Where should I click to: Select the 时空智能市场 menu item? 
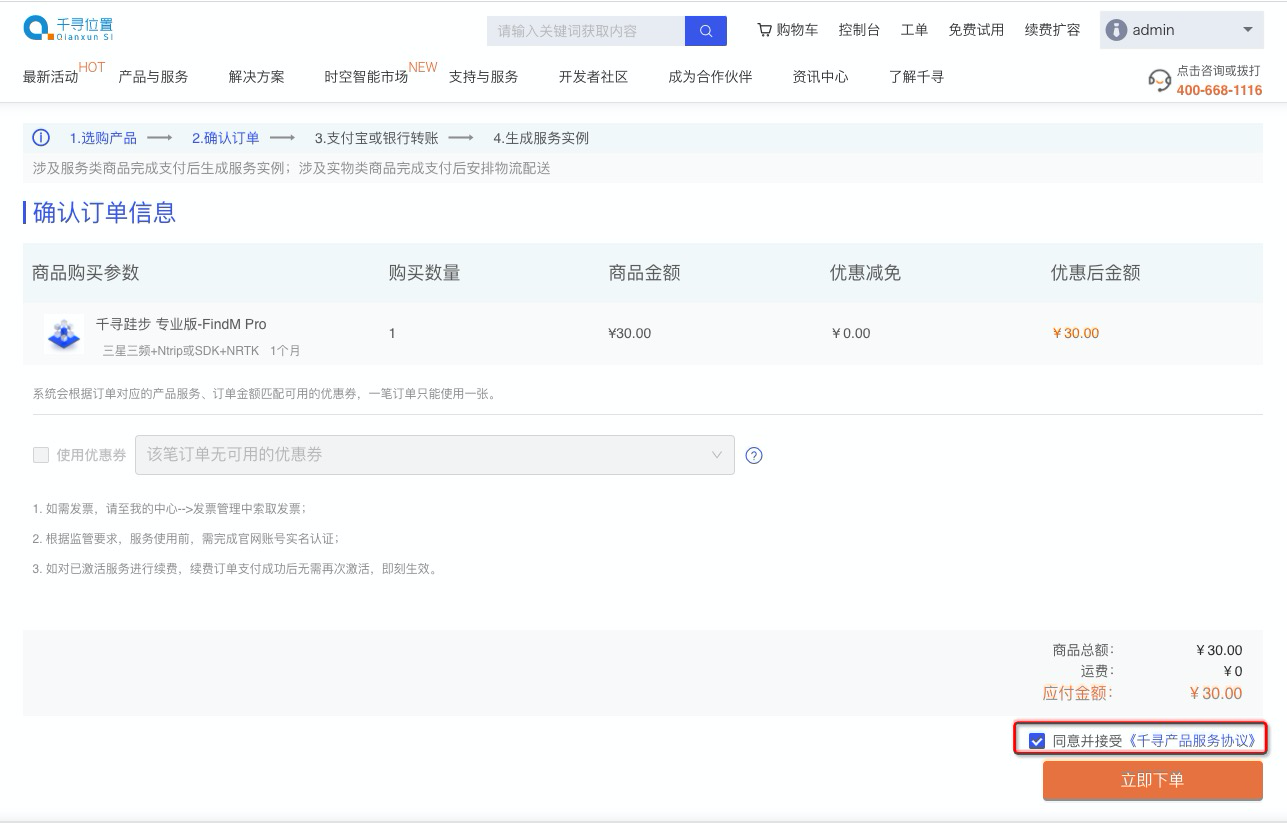366,77
